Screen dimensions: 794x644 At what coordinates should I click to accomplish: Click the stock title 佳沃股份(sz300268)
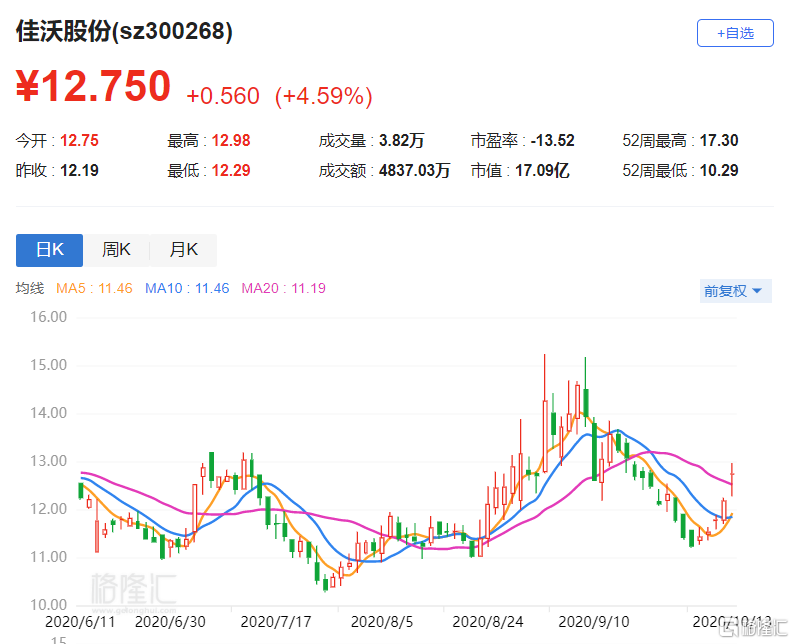[125, 31]
